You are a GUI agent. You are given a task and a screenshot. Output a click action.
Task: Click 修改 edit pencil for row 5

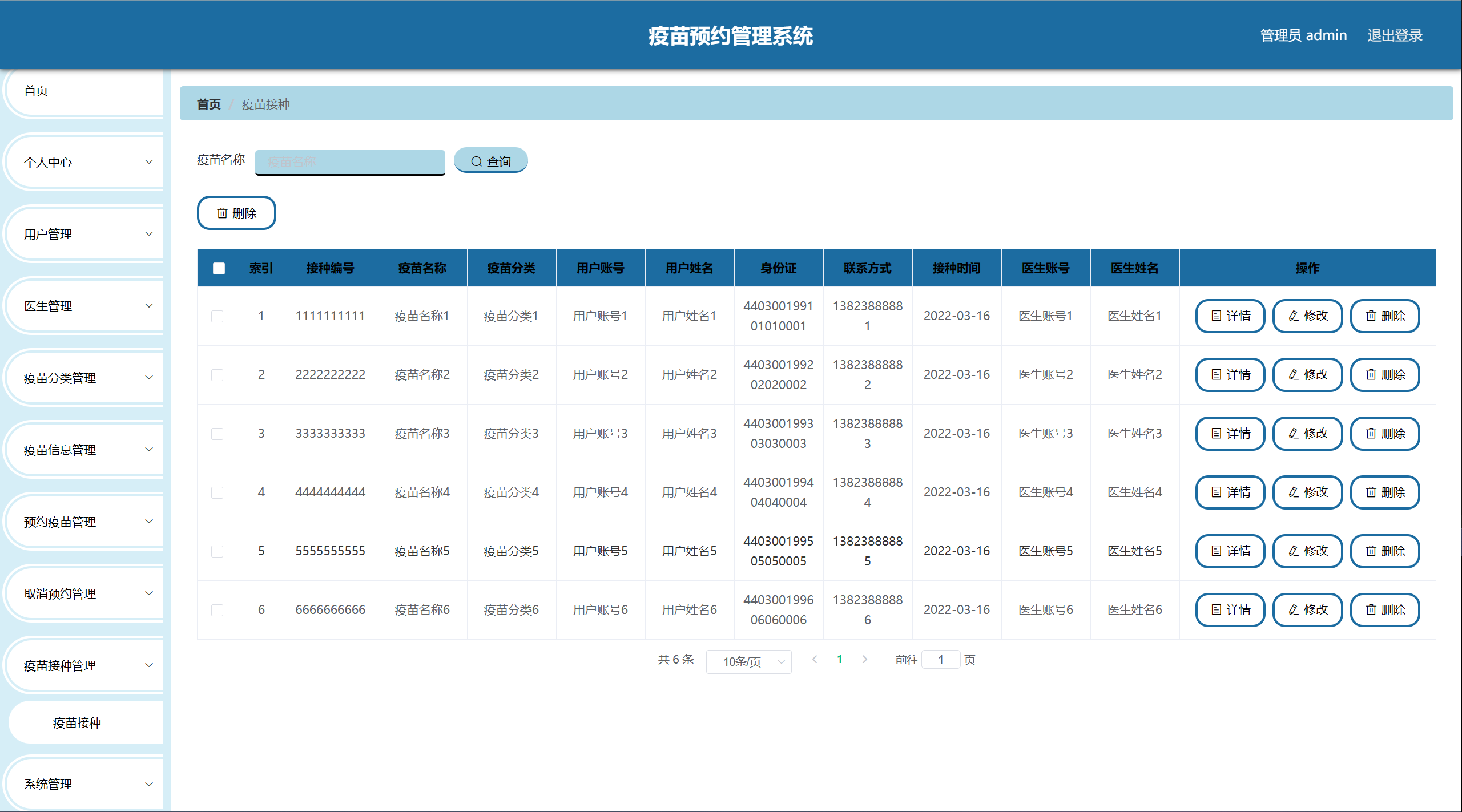click(1307, 551)
